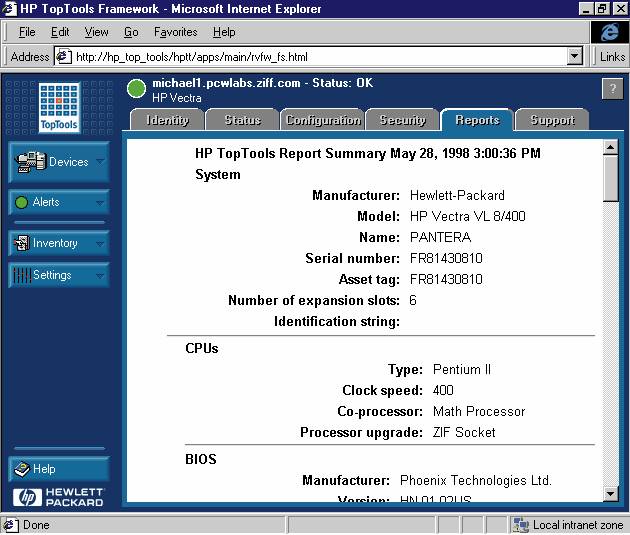The height and width of the screenshot is (535, 630).
Task: Click the Hewlett Packard logo
Action: click(x=58, y=496)
